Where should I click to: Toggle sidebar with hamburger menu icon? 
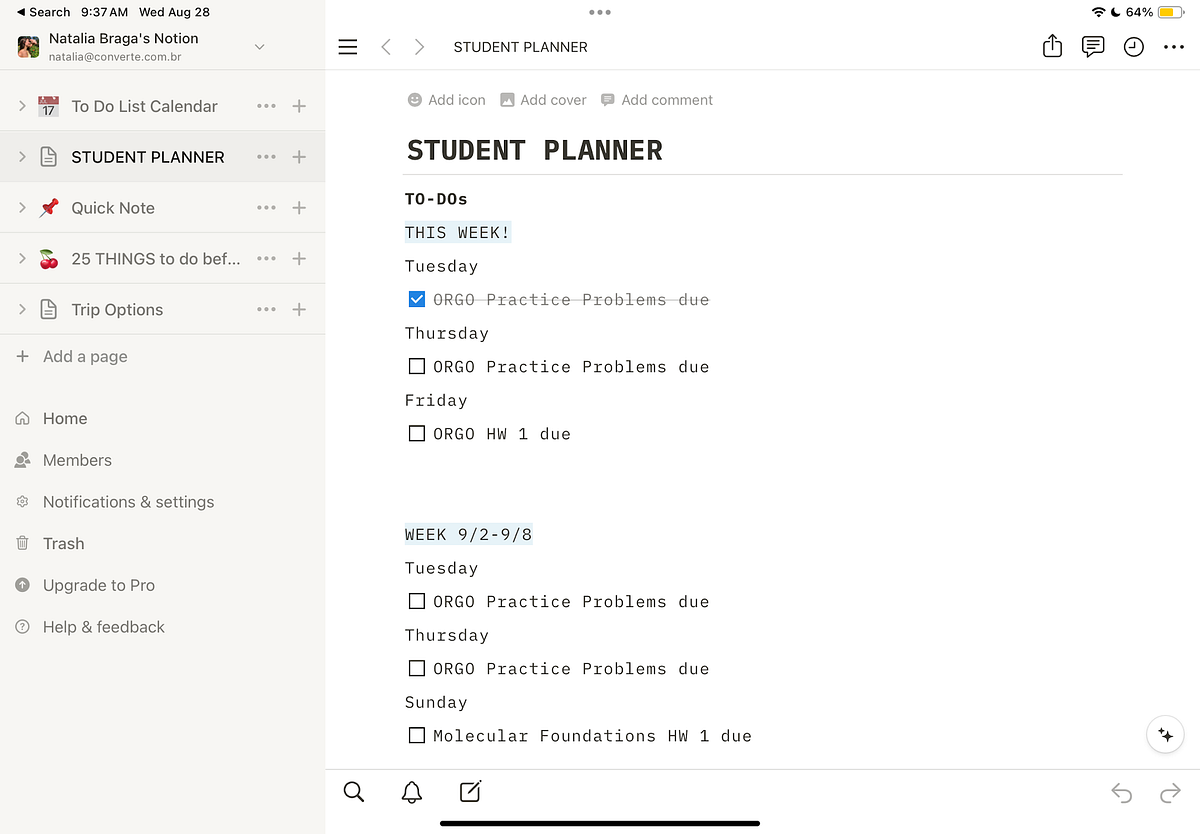(x=347, y=47)
